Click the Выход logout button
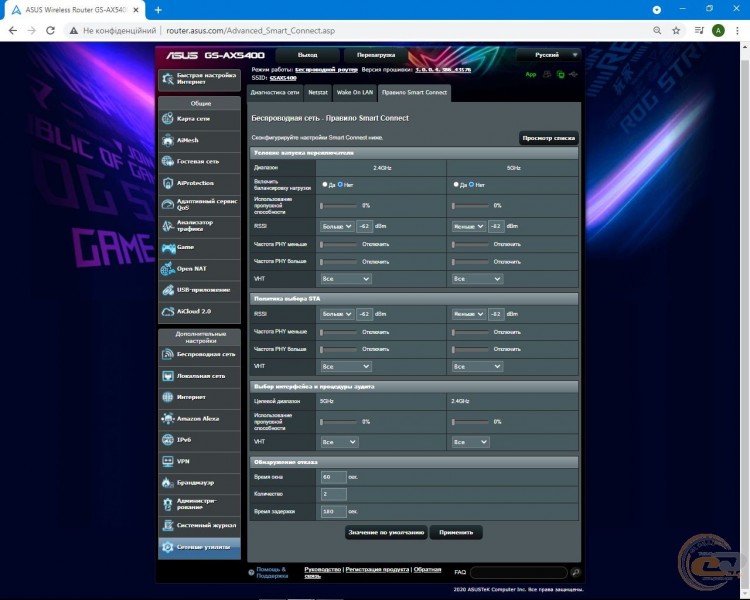Screen dimensions: 750x600 point(308,55)
